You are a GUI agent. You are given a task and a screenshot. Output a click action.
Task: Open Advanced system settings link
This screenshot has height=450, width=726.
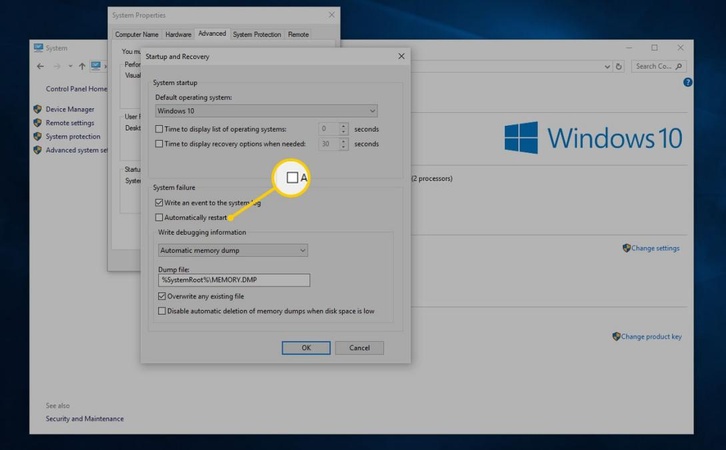click(76, 150)
